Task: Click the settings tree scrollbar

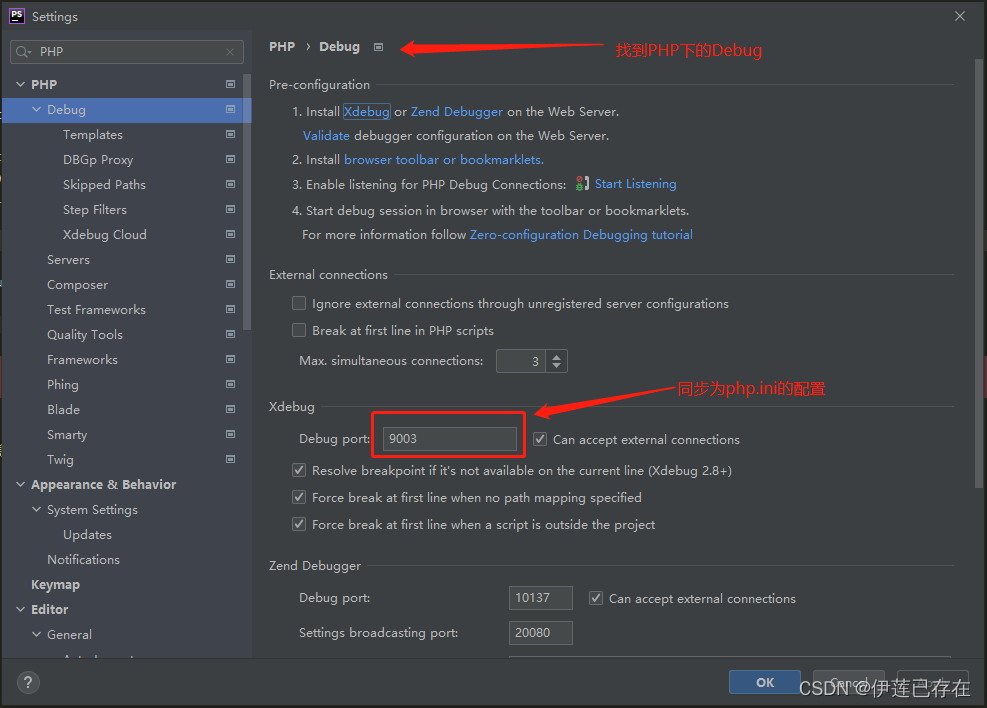Action: click(x=247, y=202)
